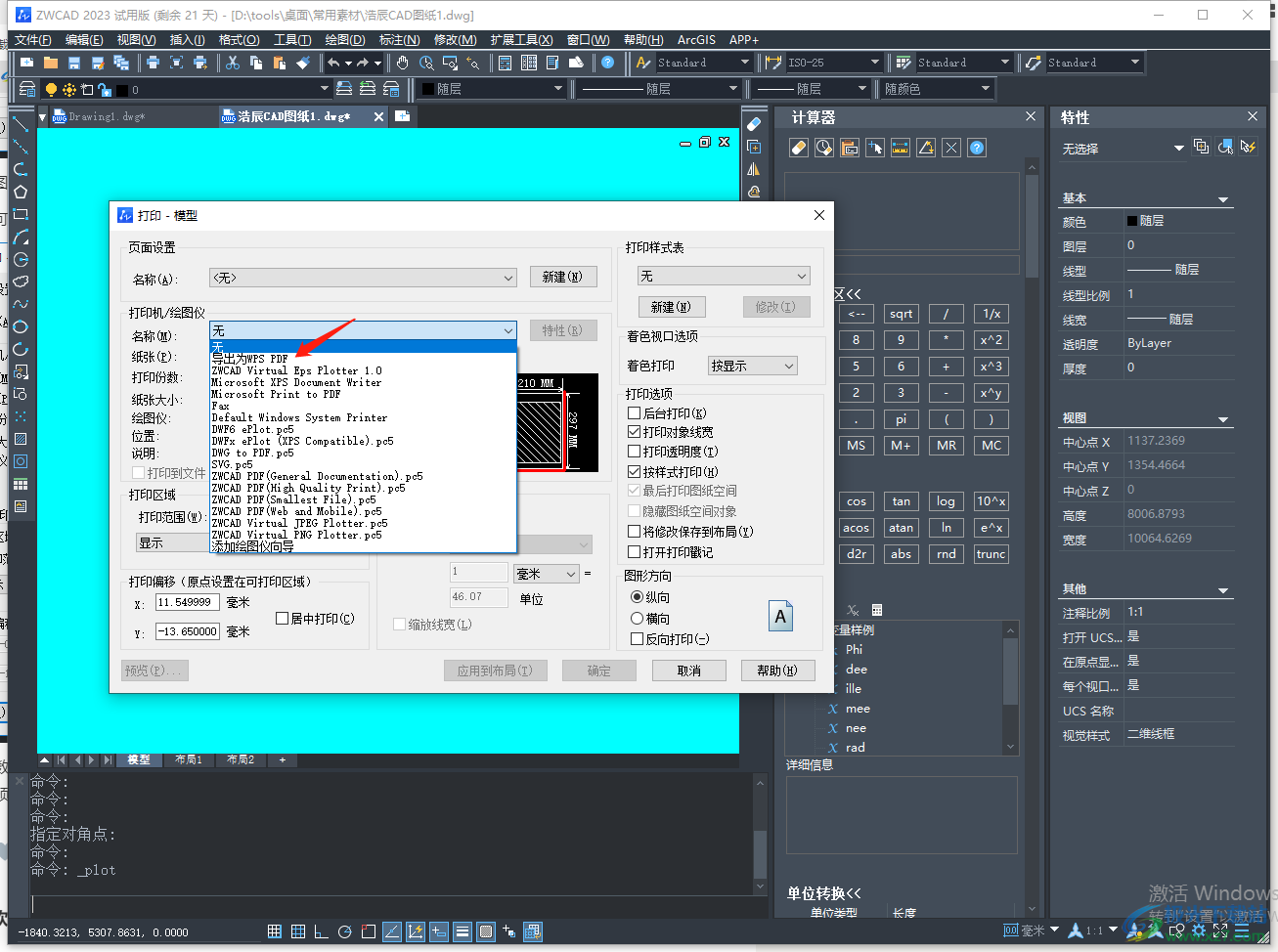Screen dimensions: 1278x952
Task: Open the 毫米 unit dropdown in print dialog
Action: tap(547, 574)
